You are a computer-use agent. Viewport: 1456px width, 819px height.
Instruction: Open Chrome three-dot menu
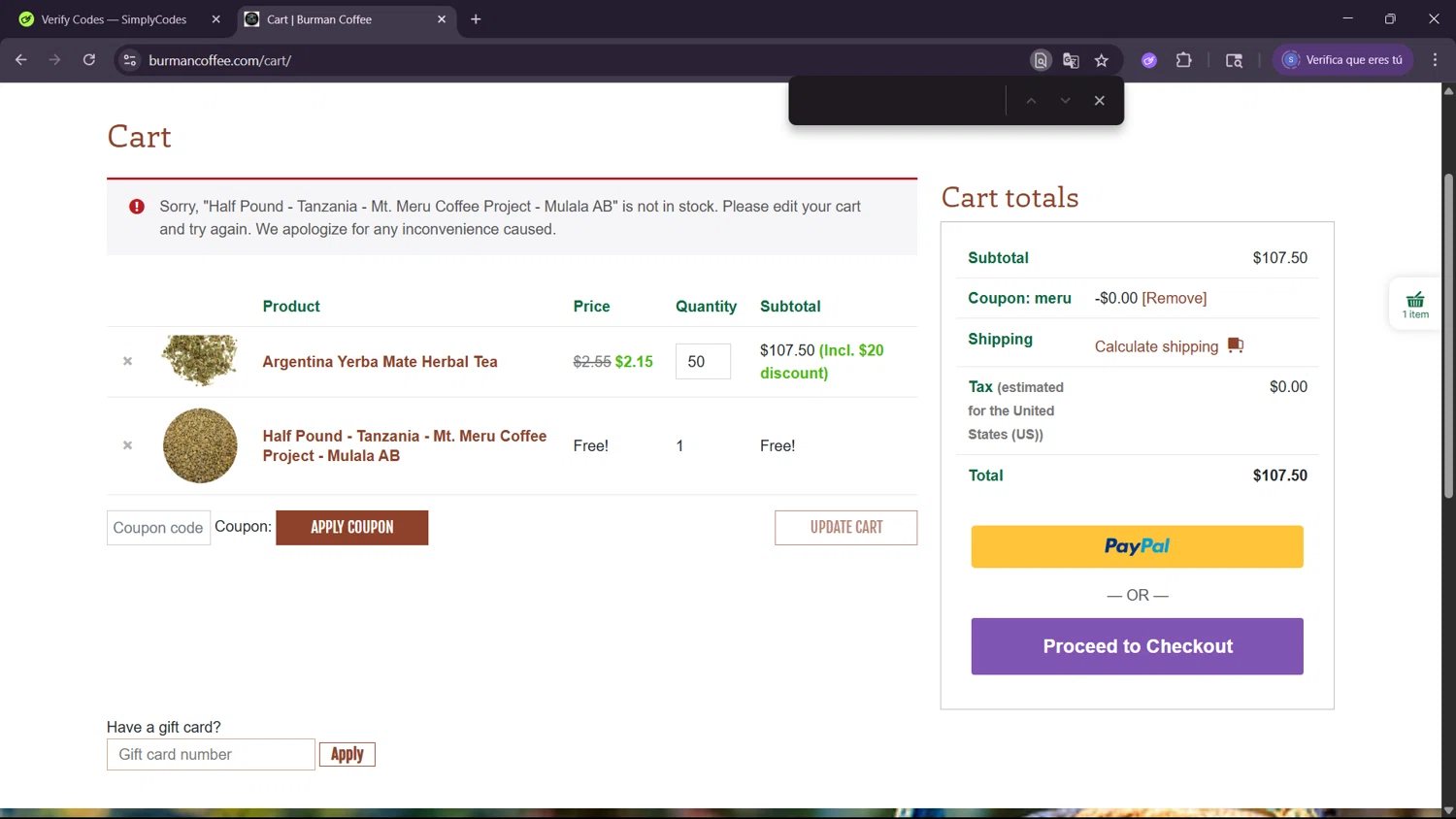pyautogui.click(x=1435, y=60)
